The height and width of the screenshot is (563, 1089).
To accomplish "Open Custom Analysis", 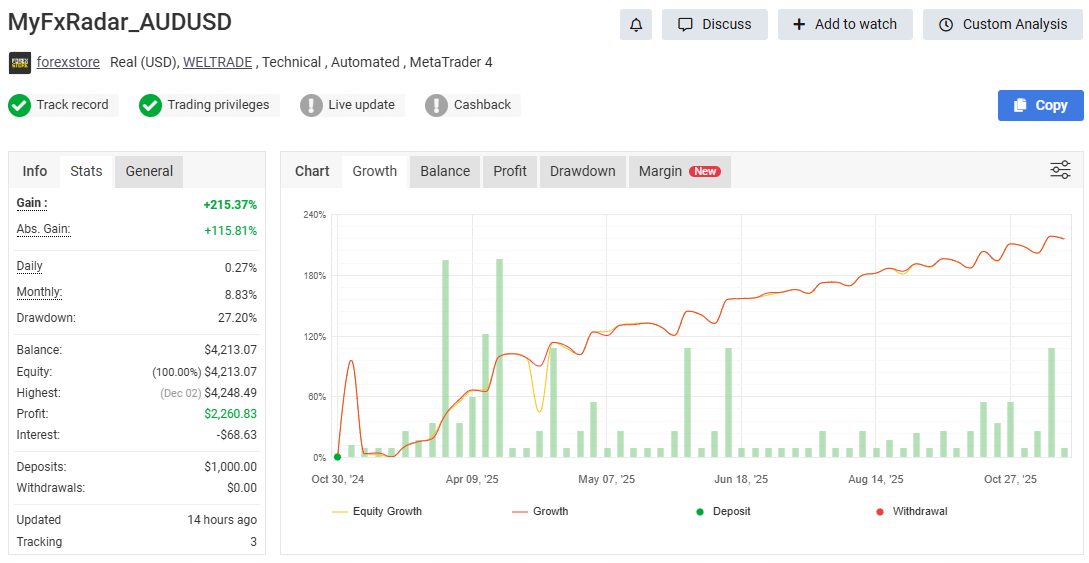I will 1003,25.
